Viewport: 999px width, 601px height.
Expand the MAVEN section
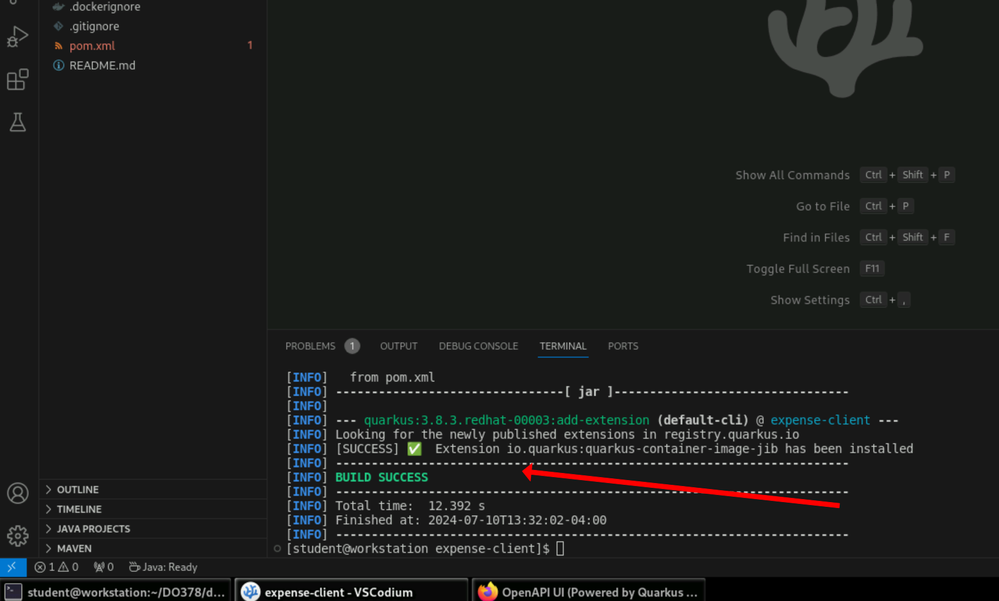[74, 548]
